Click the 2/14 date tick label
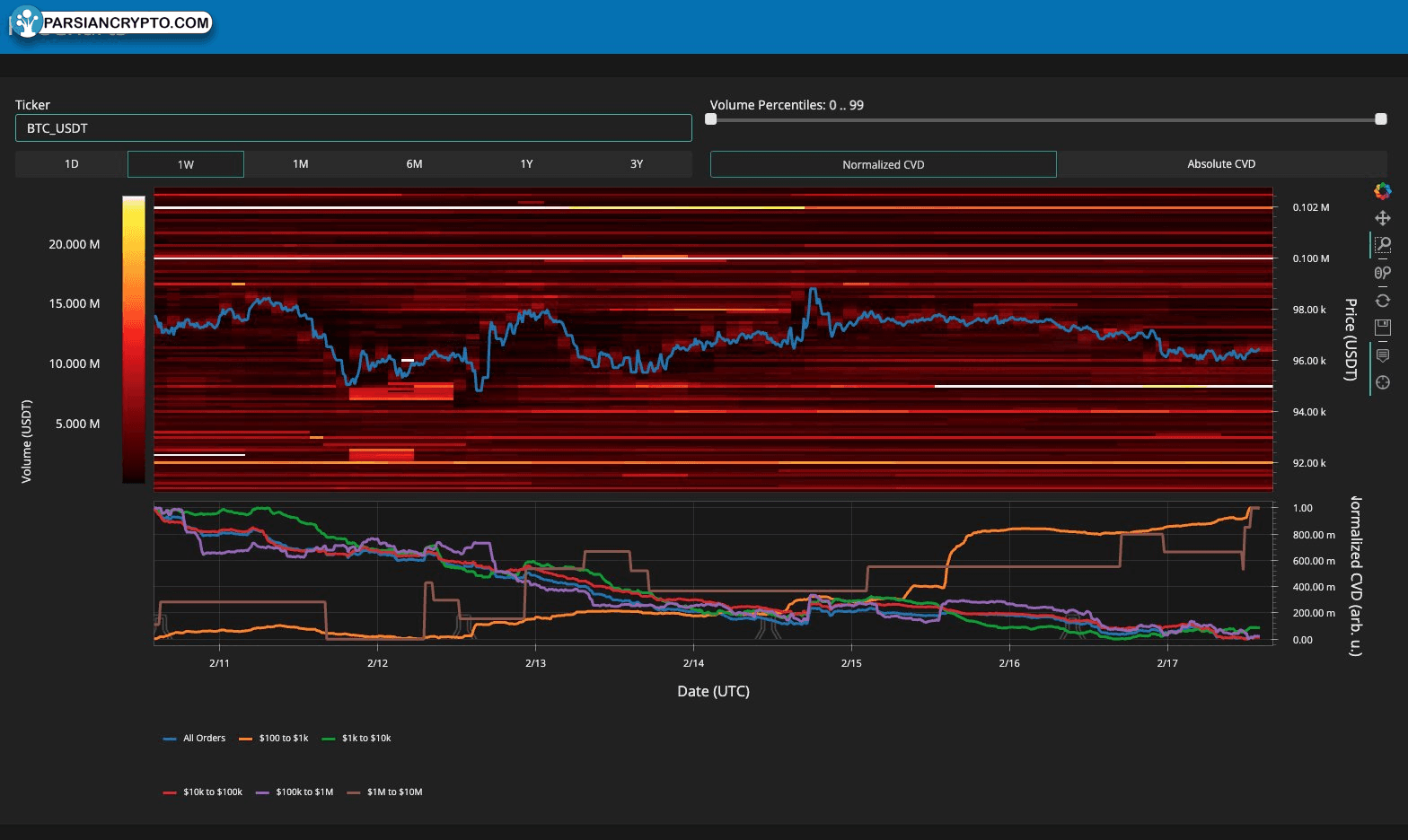The width and height of the screenshot is (1408, 840). [693, 663]
